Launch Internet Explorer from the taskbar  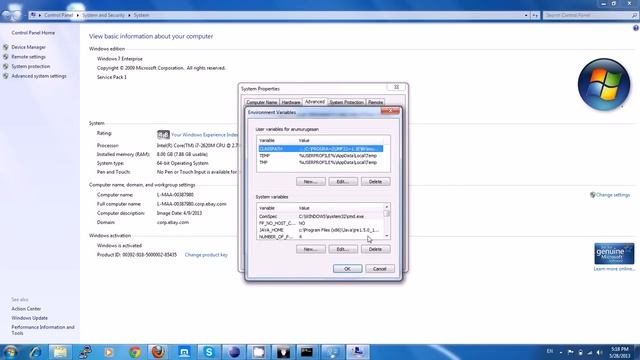click(36, 352)
